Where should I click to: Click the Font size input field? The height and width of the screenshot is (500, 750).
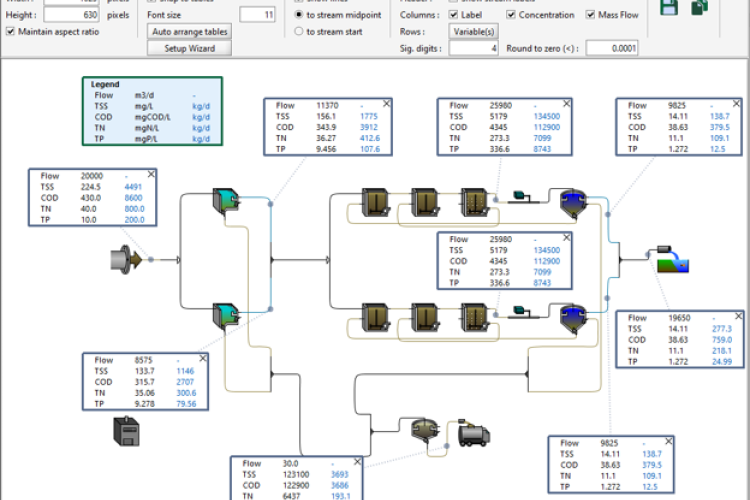pos(257,15)
